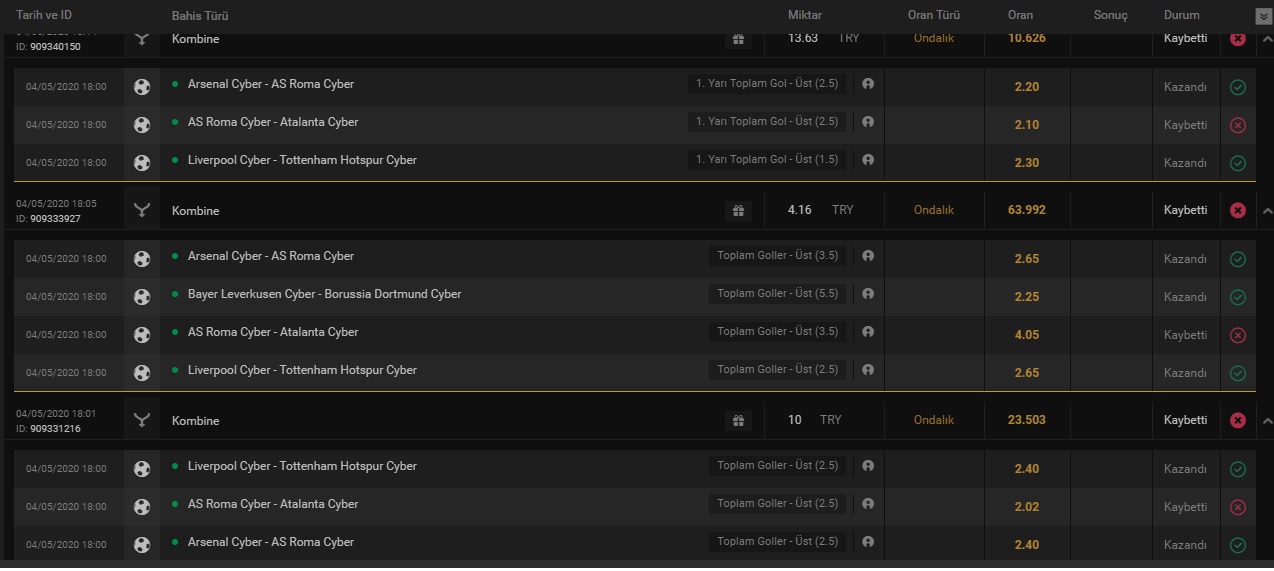Open the dropdown arrow in the header row
Image resolution: width=1274 pixels, height=571 pixels.
coord(1263,16)
